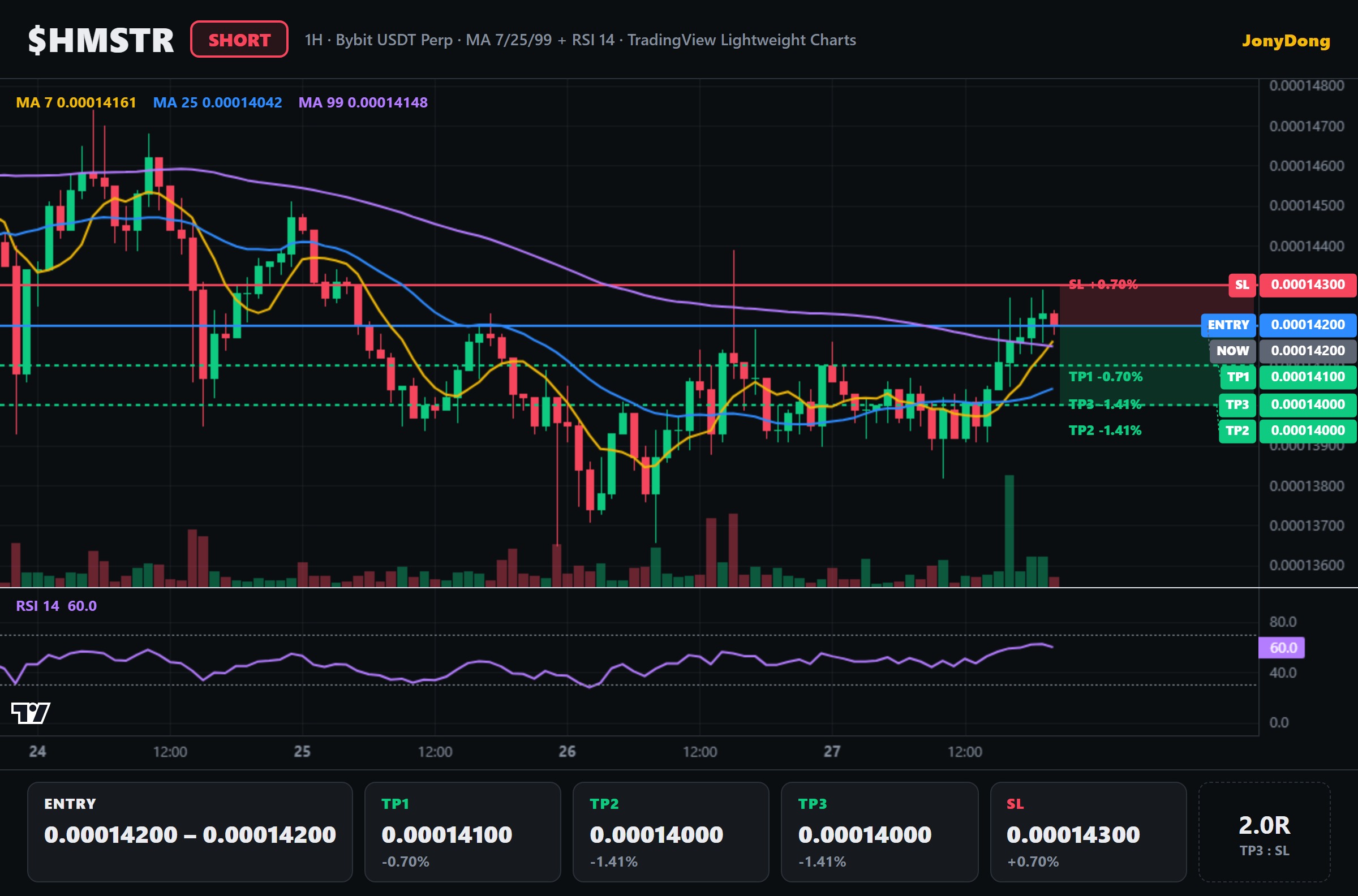Screen dimensions: 1358x896
Task: Click the MA 7 0.00014161 legend
Action: (x=76, y=102)
